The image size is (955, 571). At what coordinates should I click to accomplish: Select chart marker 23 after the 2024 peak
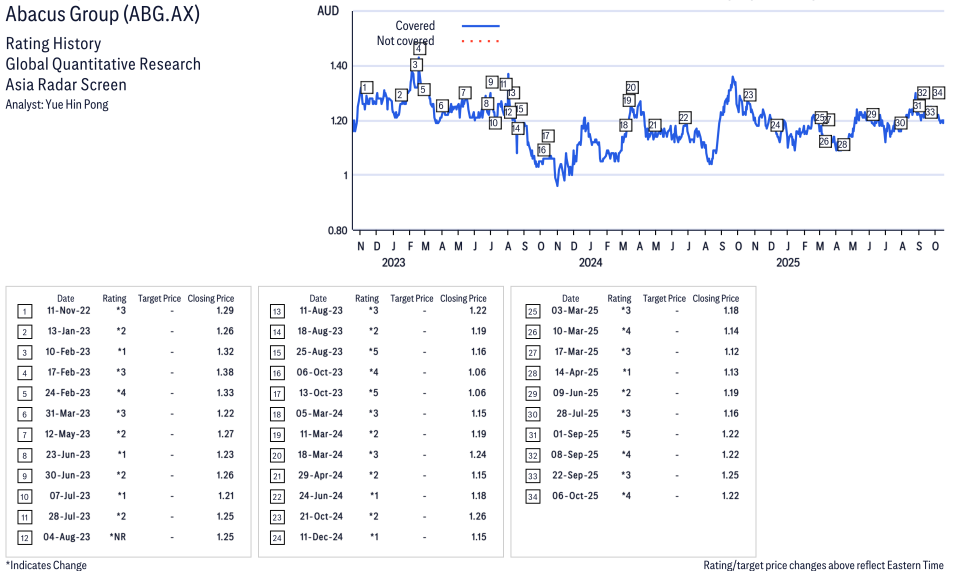749,95
